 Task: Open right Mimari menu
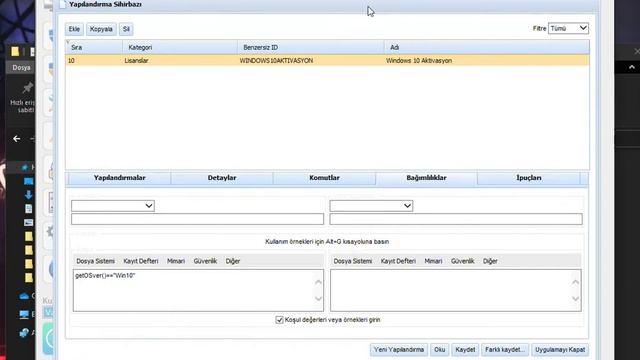(x=433, y=261)
